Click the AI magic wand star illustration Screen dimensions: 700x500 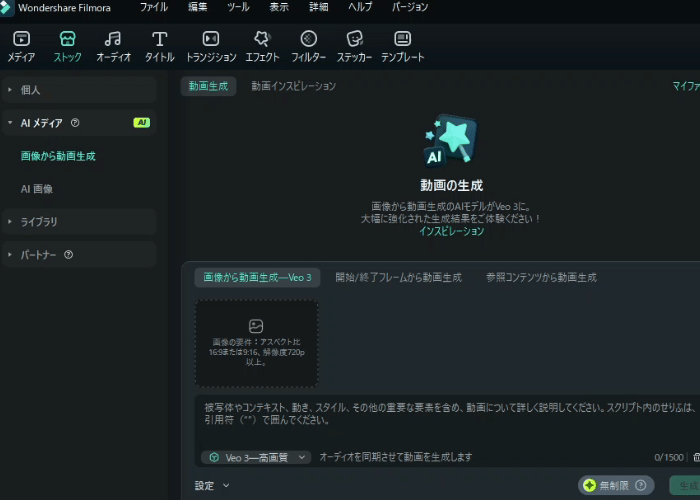tap(450, 140)
